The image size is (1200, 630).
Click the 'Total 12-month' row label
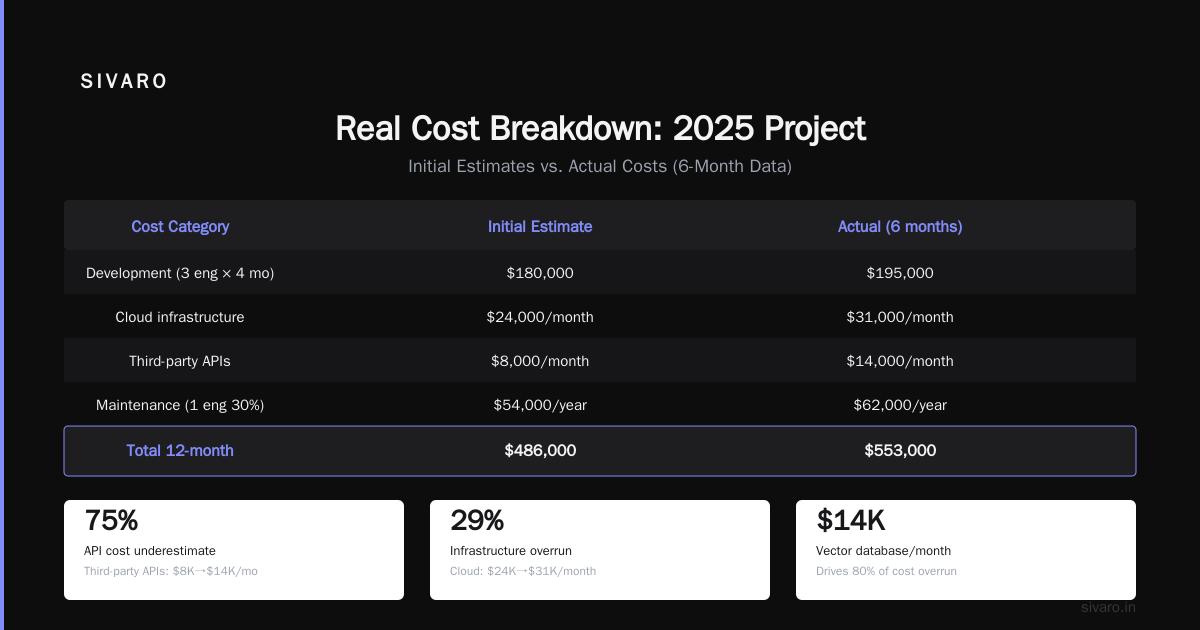coord(180,451)
